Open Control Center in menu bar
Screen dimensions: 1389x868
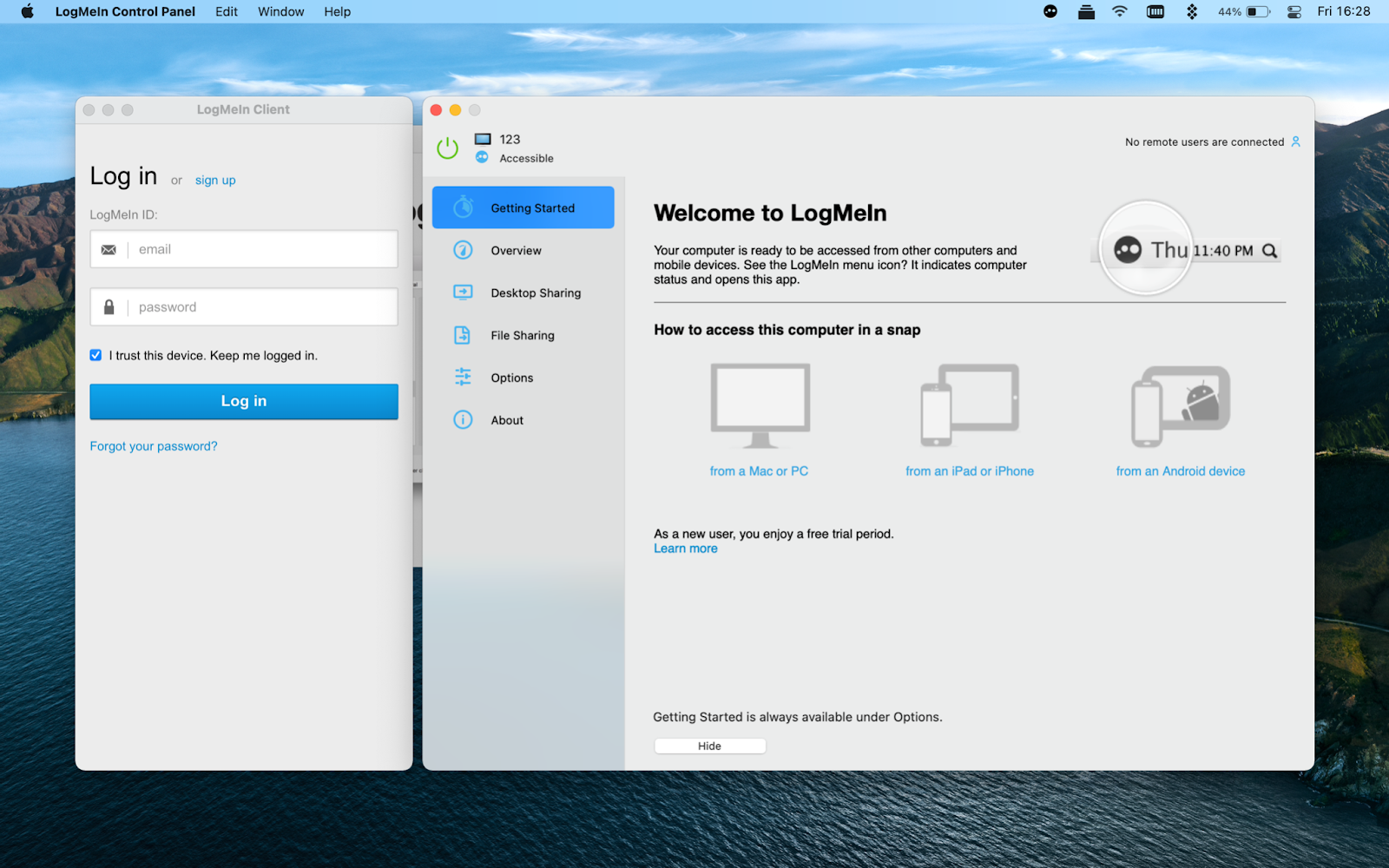[x=1294, y=11]
